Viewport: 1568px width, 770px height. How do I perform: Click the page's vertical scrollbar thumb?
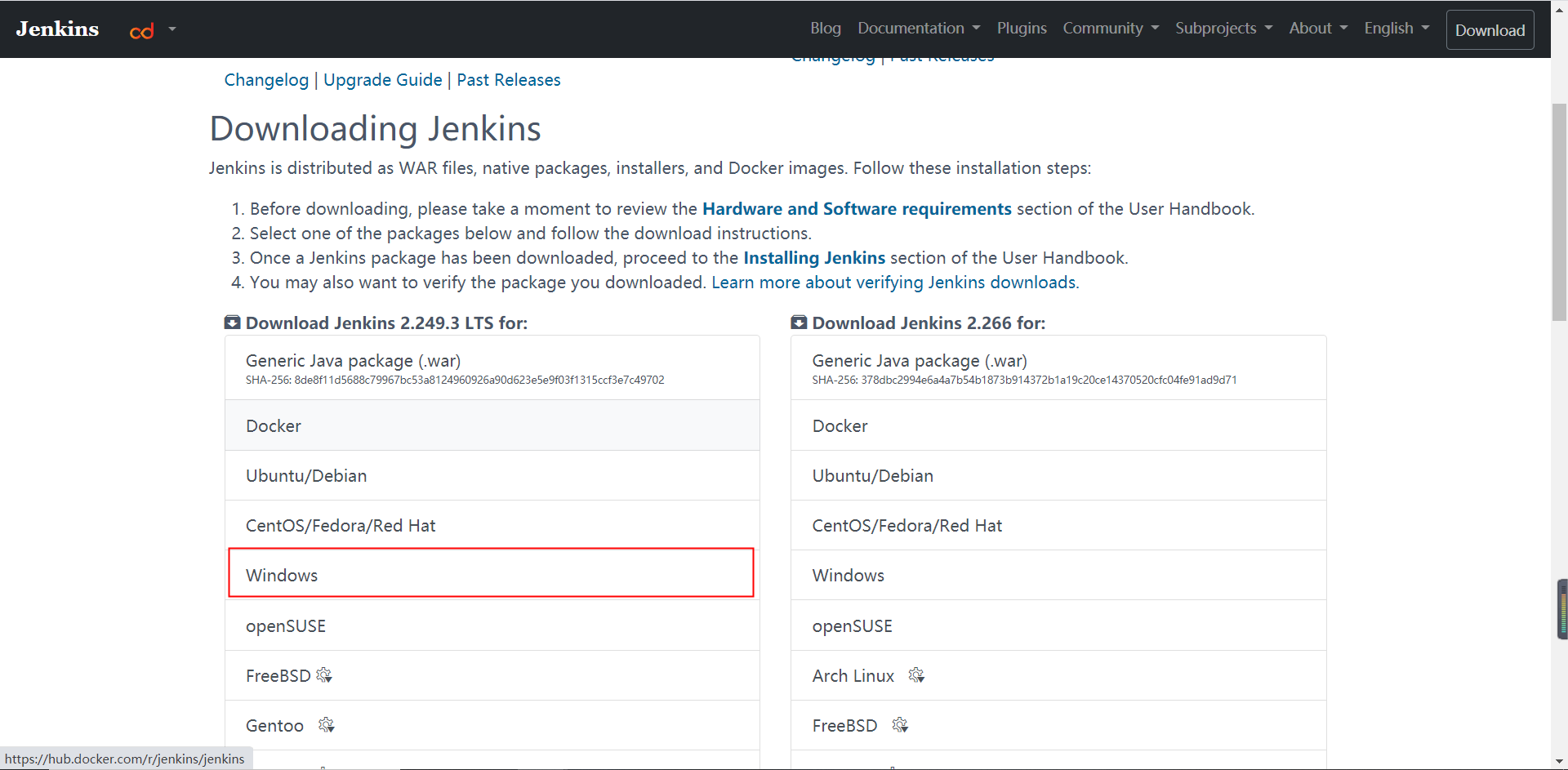click(x=1559, y=212)
